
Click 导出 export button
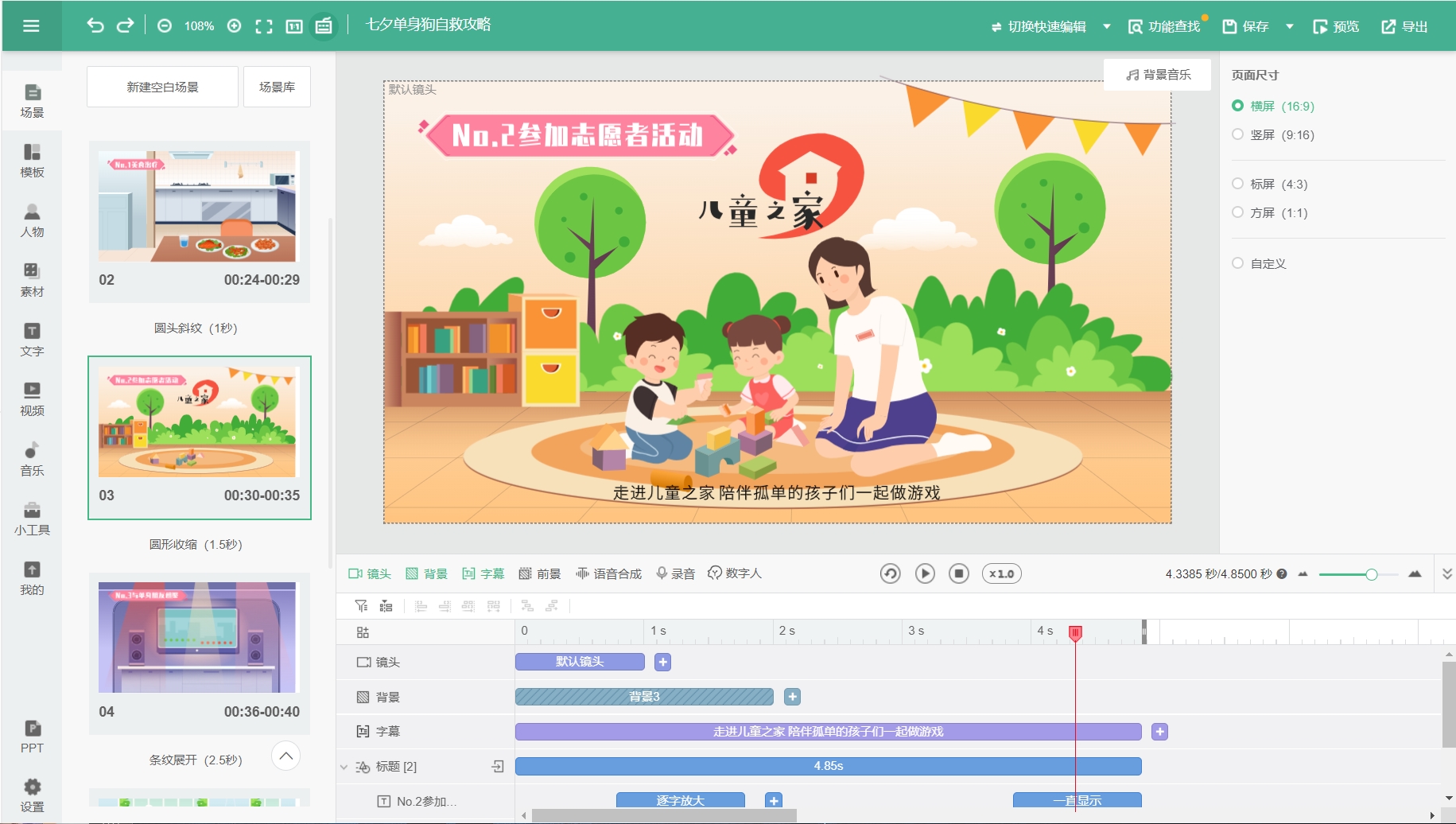coord(1404,26)
